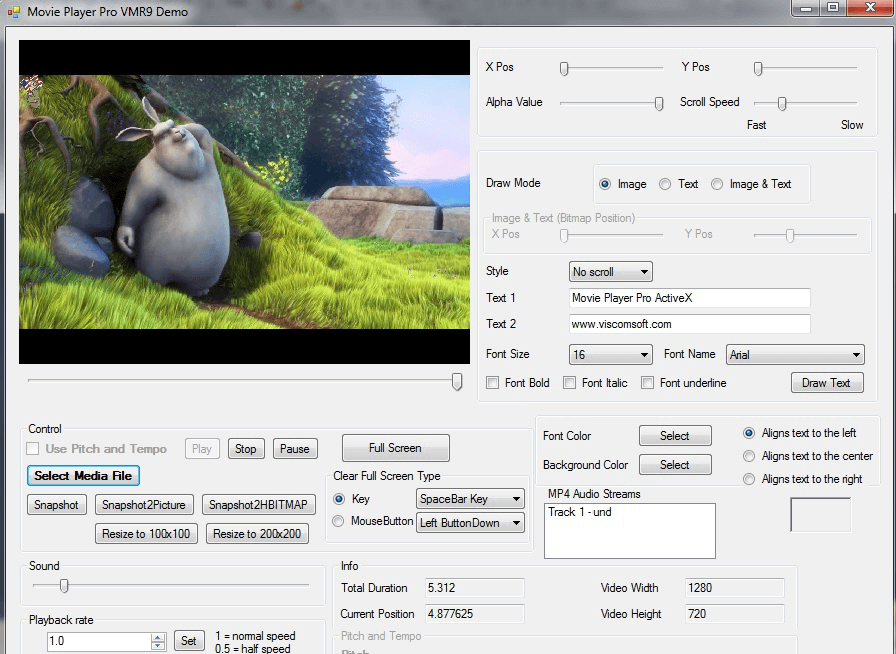
Task: Switch the video to Full Screen
Action: [395, 448]
